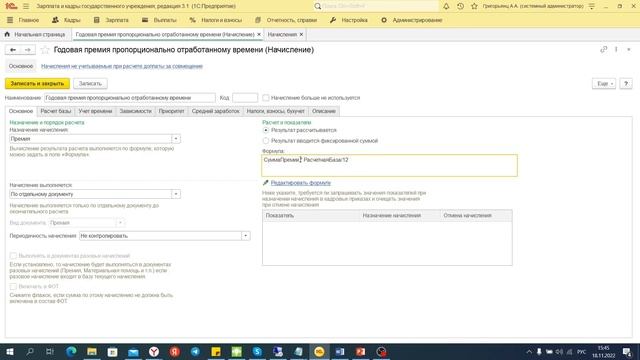Screen dimensions: 640x360
Task: Open Windows Start menu
Action: tap(9, 351)
